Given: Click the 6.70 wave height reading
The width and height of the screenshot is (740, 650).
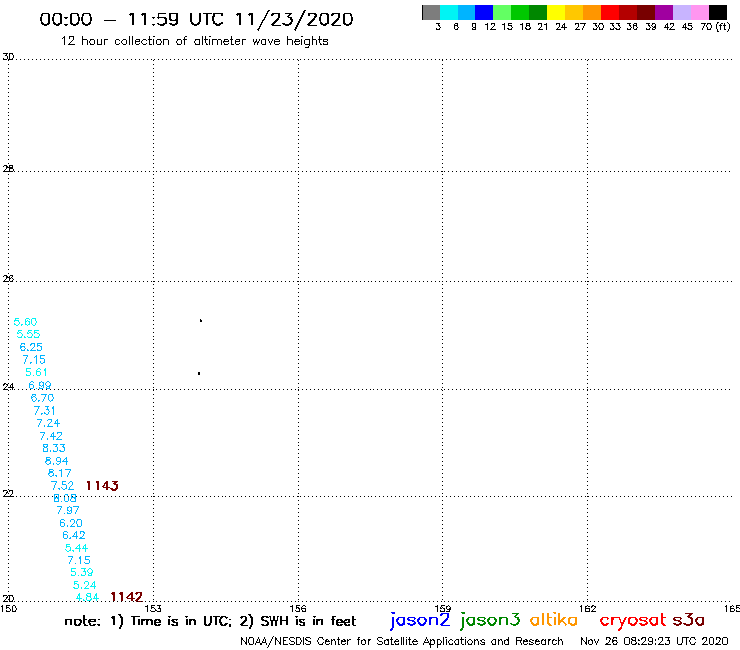Looking at the screenshot, I should tap(42, 398).
